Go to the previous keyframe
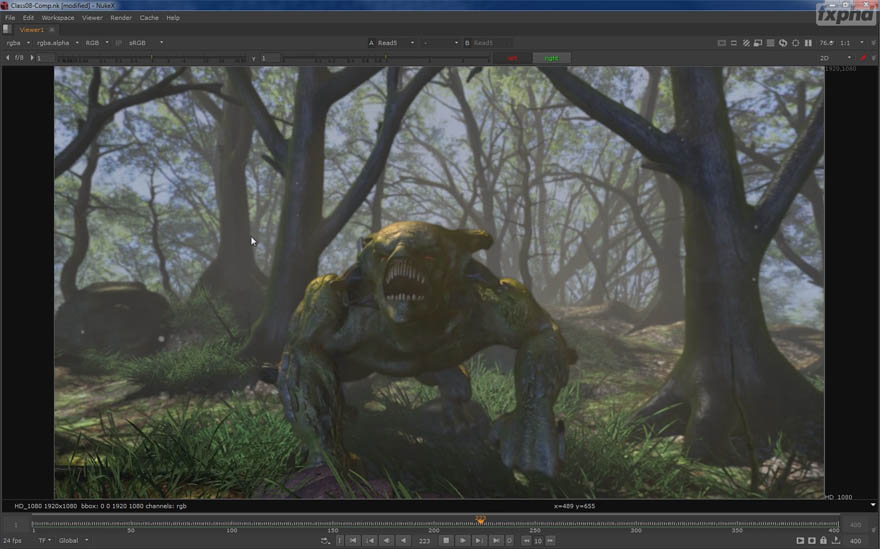The width and height of the screenshot is (880, 549). tap(370, 541)
